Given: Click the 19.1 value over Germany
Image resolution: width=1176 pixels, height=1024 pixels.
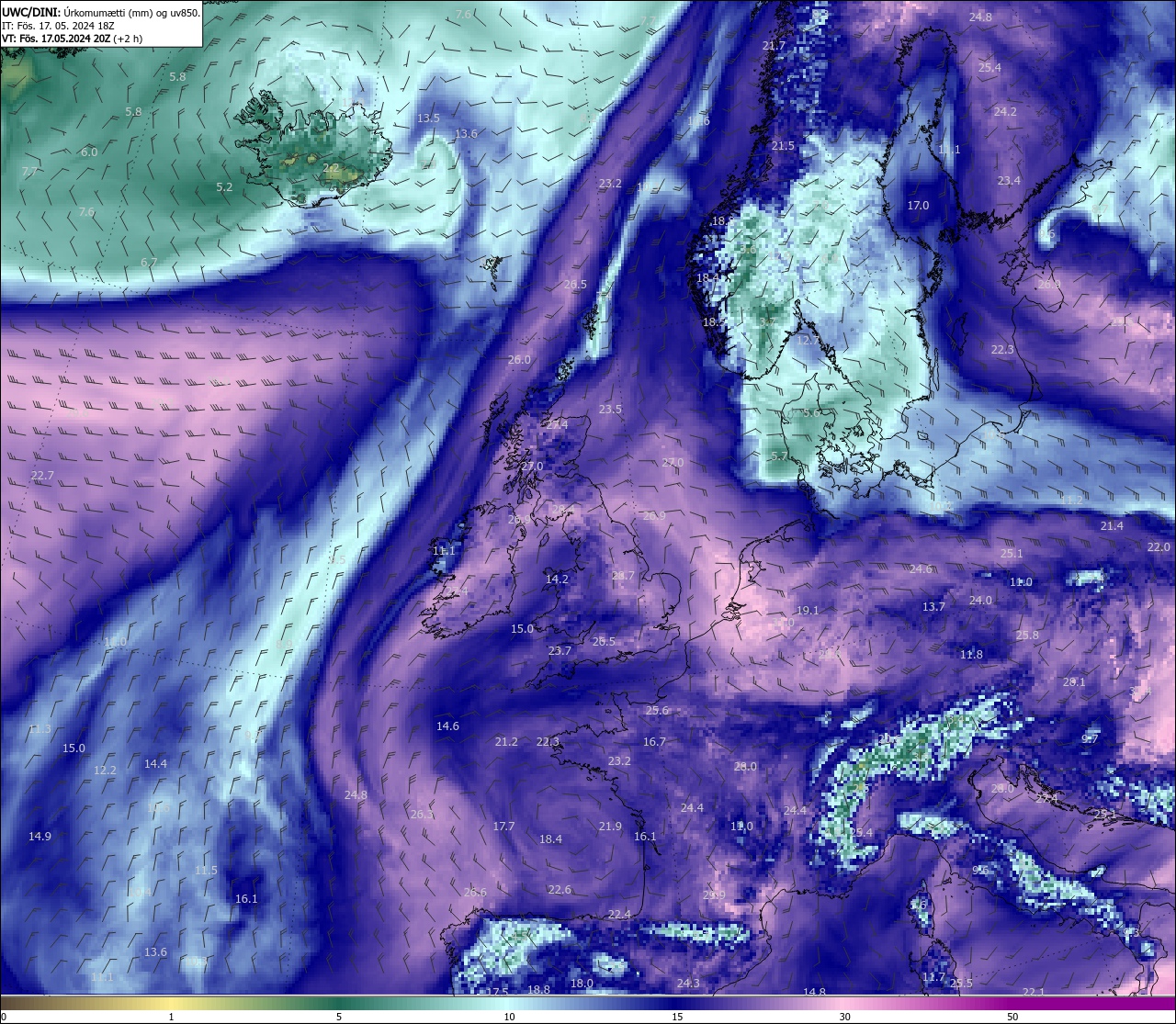Looking at the screenshot, I should (808, 611).
